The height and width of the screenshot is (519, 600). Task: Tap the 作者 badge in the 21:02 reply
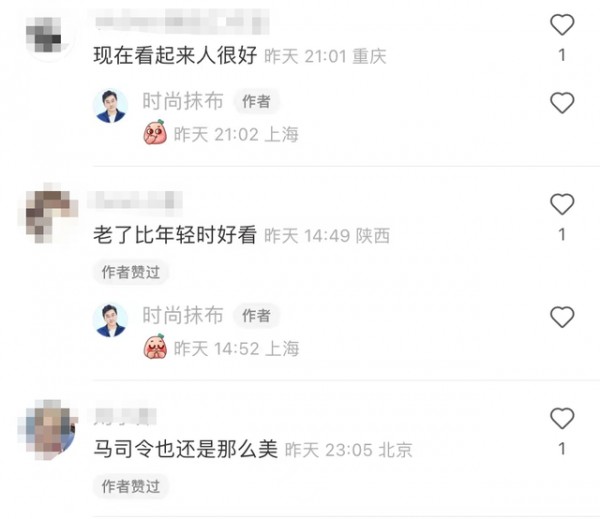coord(256,101)
